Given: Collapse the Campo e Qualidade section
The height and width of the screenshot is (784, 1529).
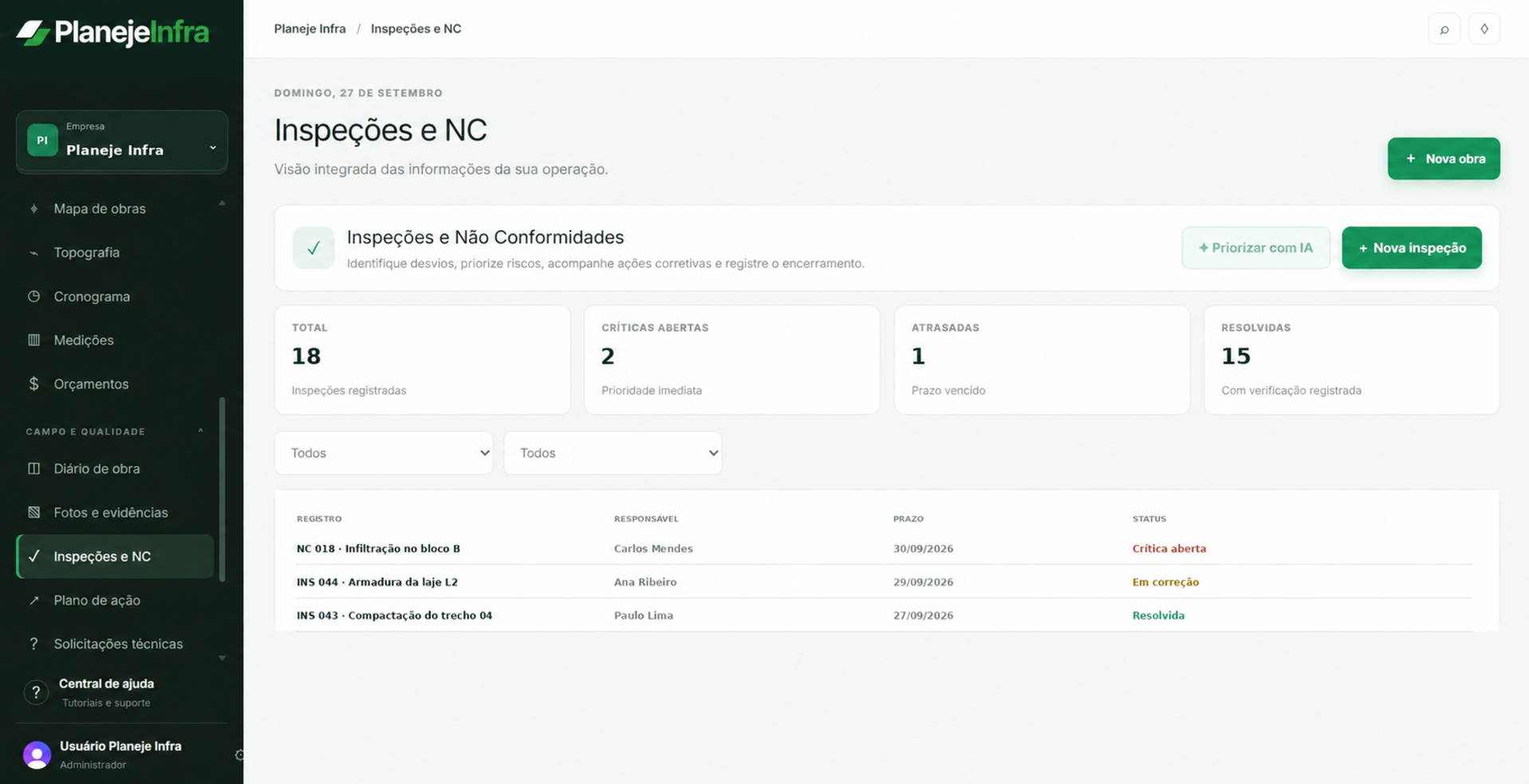Looking at the screenshot, I should pos(200,431).
